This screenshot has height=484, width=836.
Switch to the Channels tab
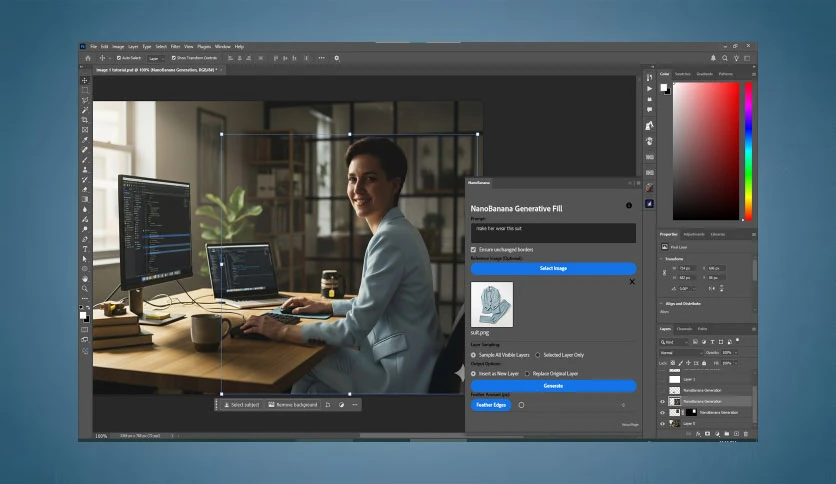tap(684, 329)
